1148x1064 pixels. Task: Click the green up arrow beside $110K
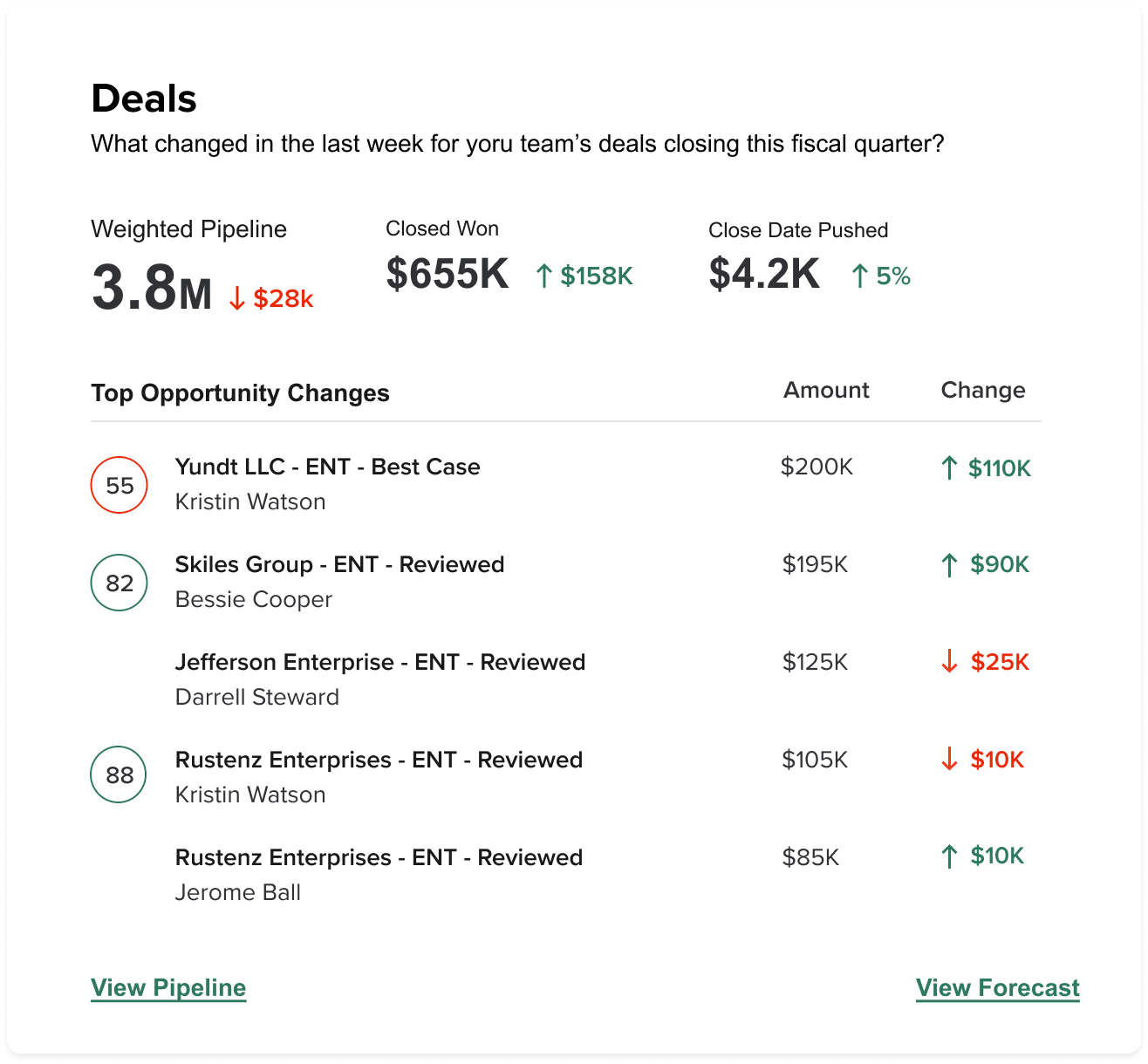(x=948, y=467)
